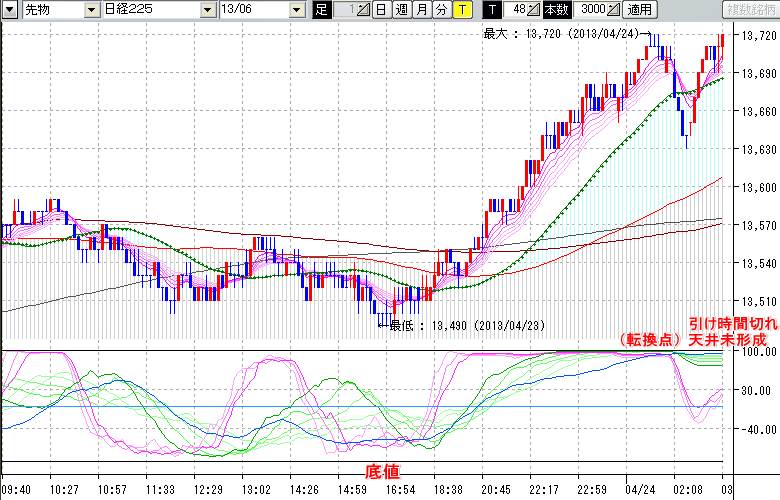The height and width of the screenshot is (500, 780).
Task: Click the T value field showing 48
Action: [x=514, y=10]
